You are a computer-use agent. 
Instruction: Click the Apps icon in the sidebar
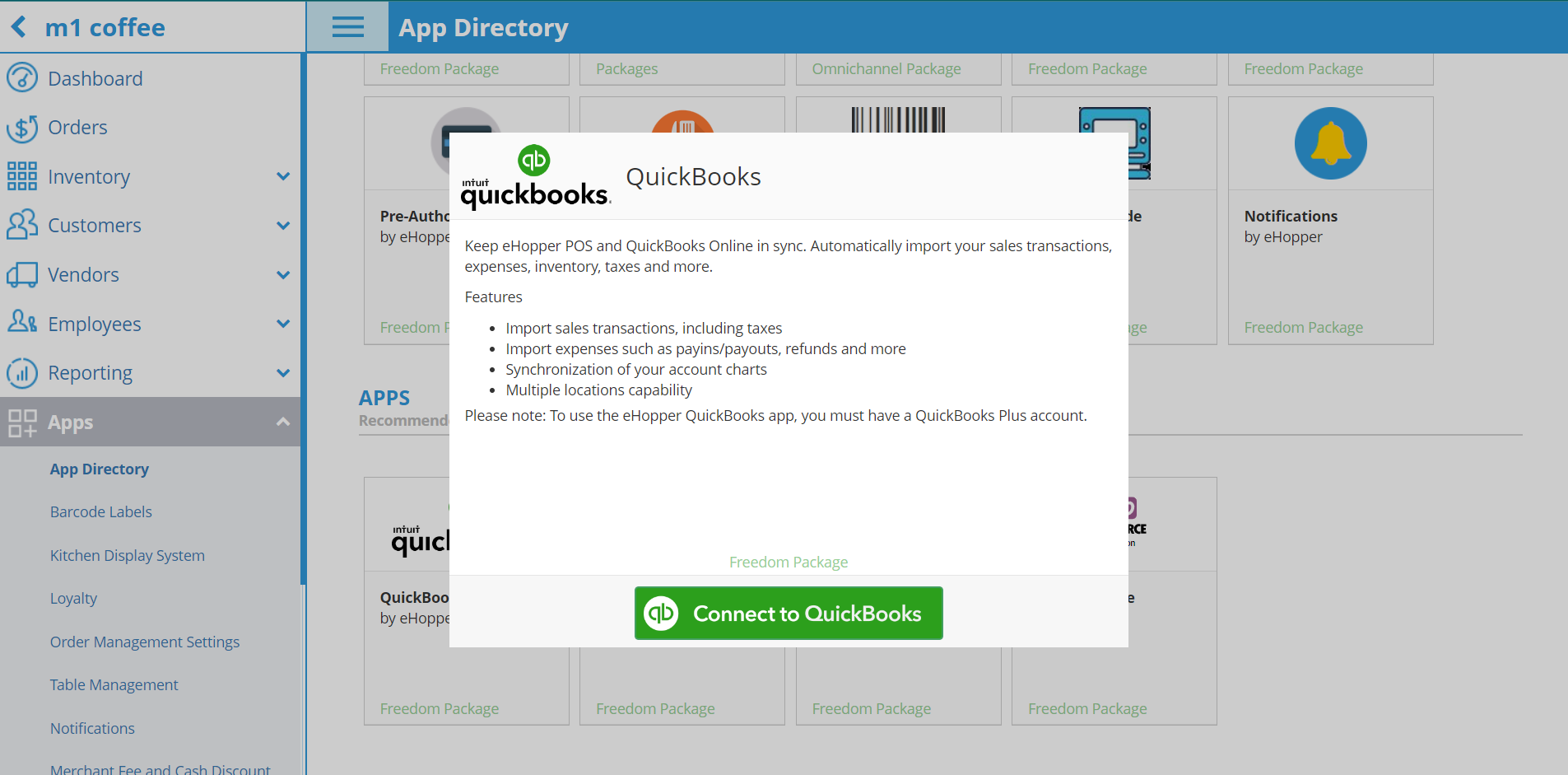23,422
